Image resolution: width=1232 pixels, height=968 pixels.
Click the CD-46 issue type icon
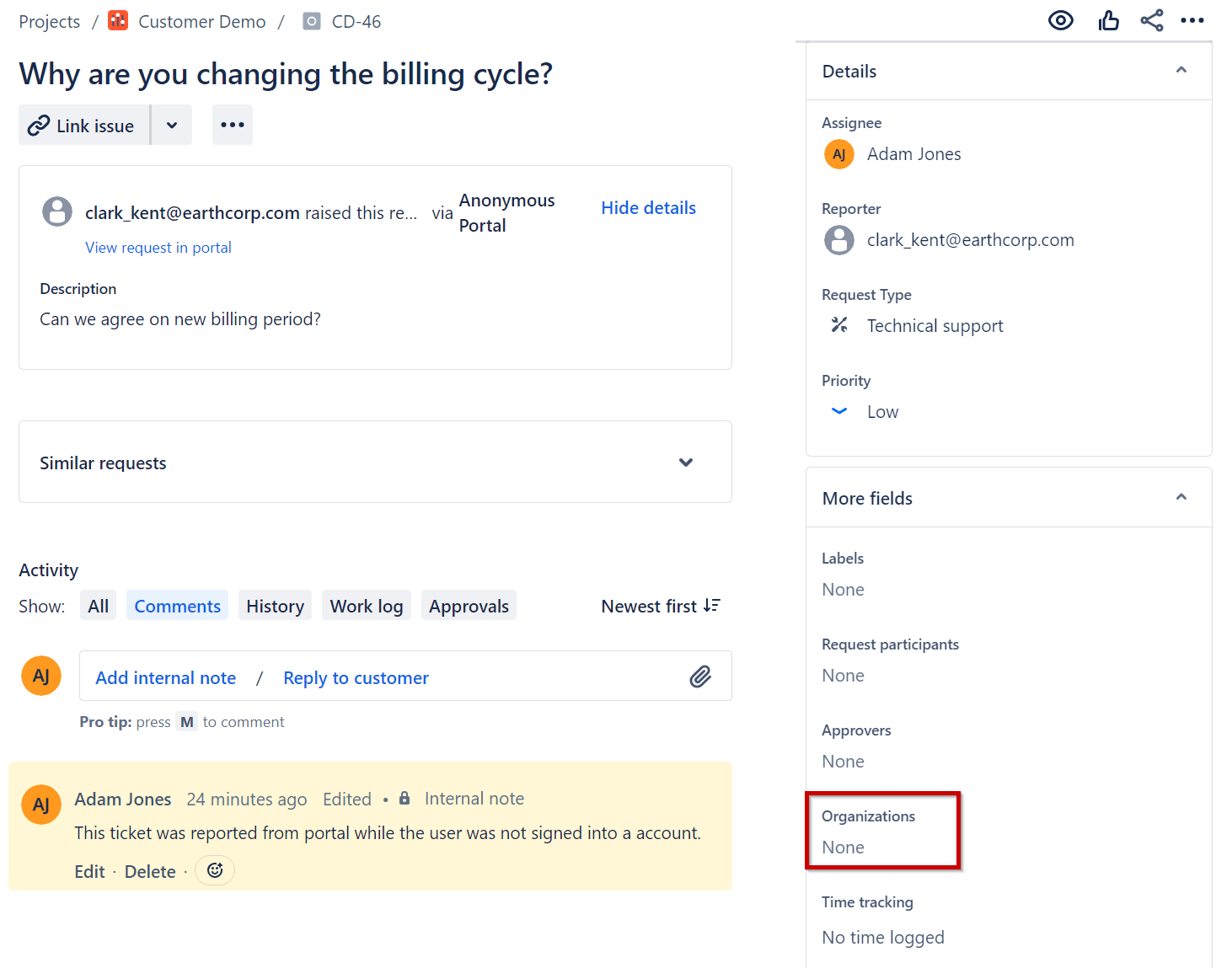(311, 20)
